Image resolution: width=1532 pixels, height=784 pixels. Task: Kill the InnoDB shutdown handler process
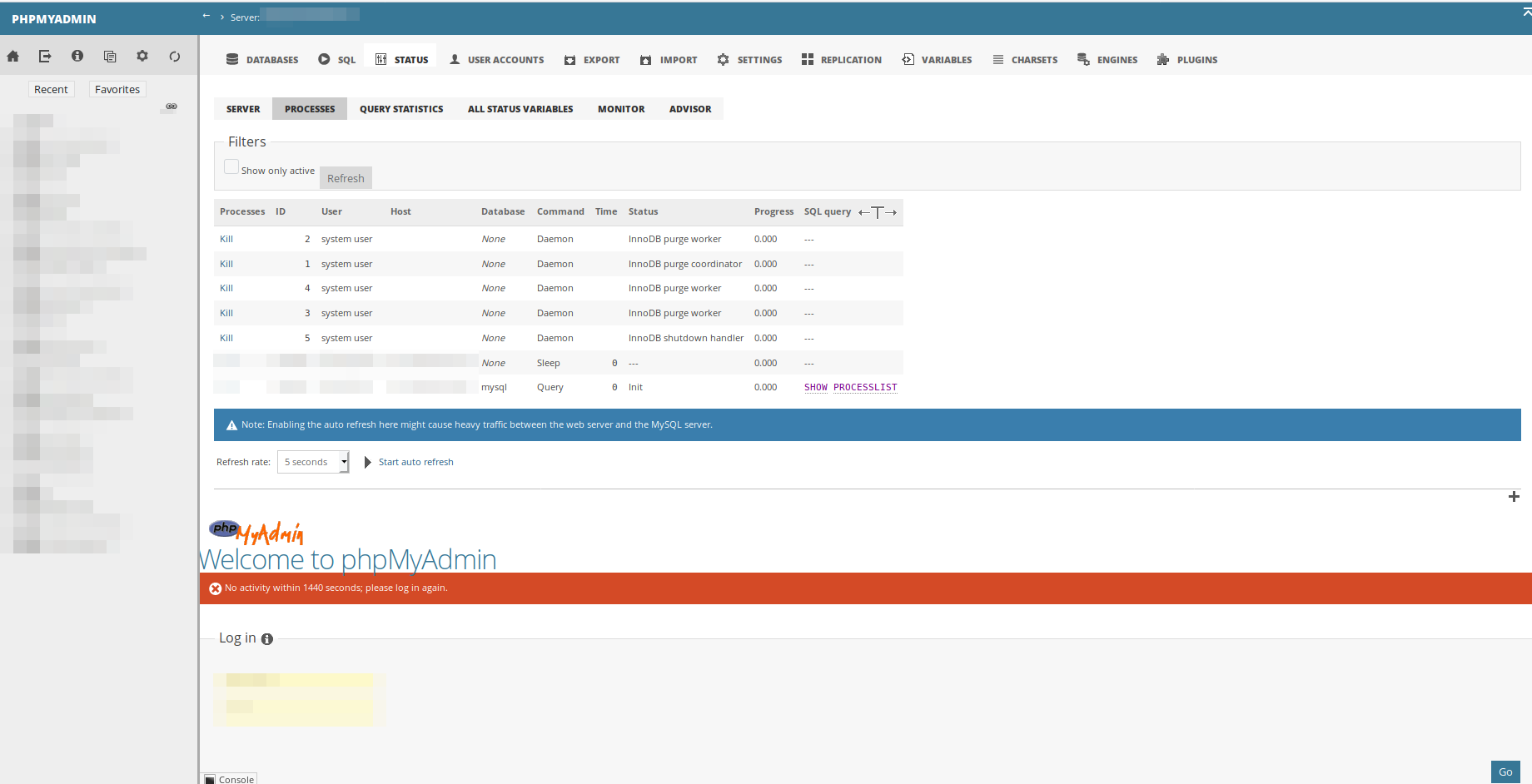pyautogui.click(x=226, y=338)
